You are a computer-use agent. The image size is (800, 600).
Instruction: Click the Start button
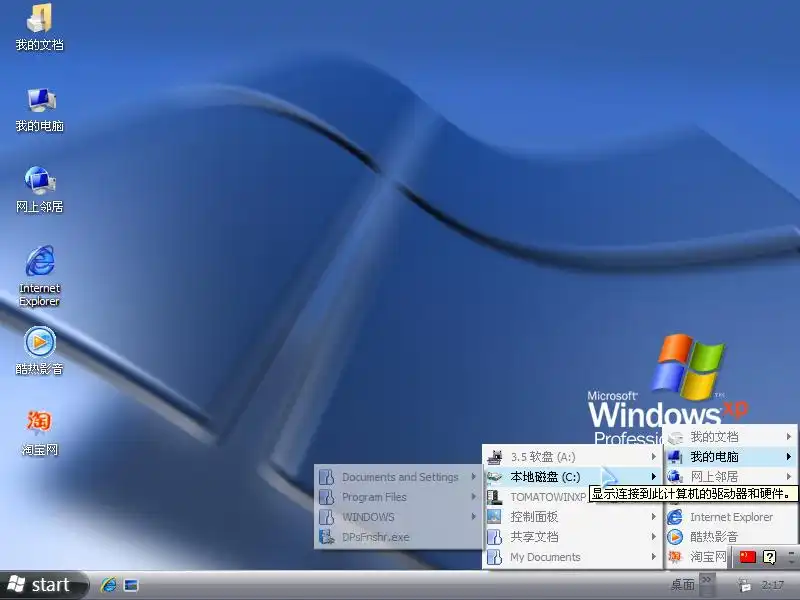[44, 585]
